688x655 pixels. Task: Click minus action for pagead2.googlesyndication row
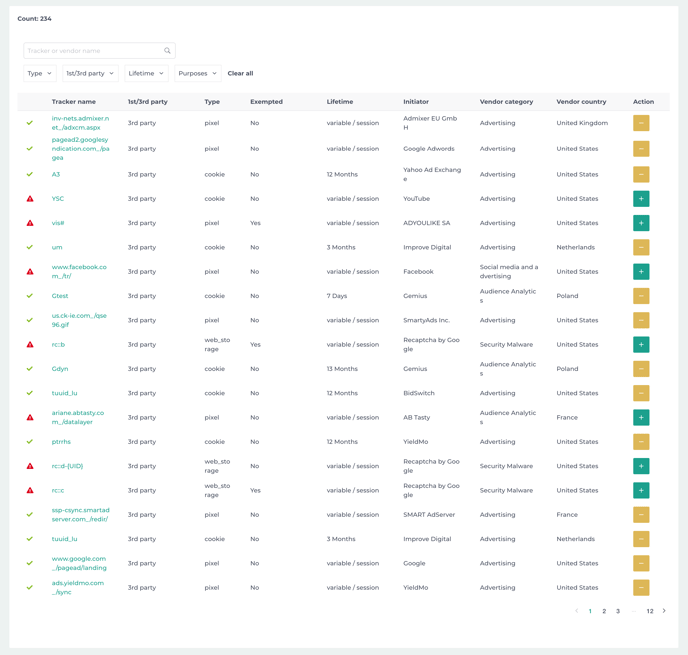[641, 149]
